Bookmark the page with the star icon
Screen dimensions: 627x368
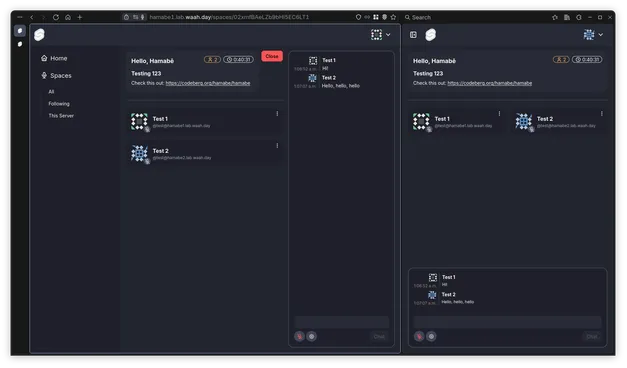tap(393, 17)
